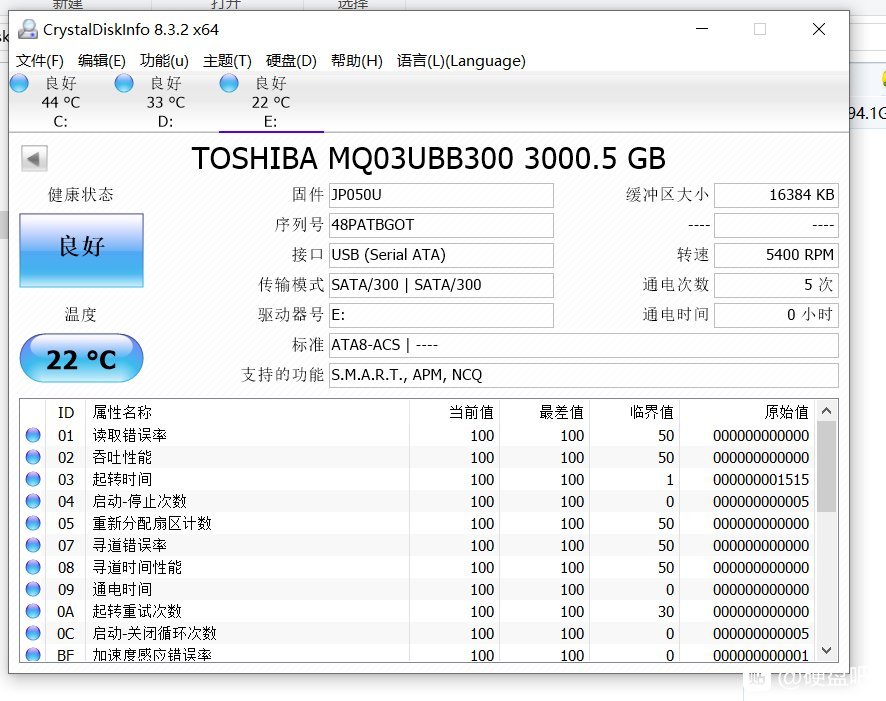Click the rotation rate field 5400 RPM
886x701 pixels.
[x=776, y=255]
